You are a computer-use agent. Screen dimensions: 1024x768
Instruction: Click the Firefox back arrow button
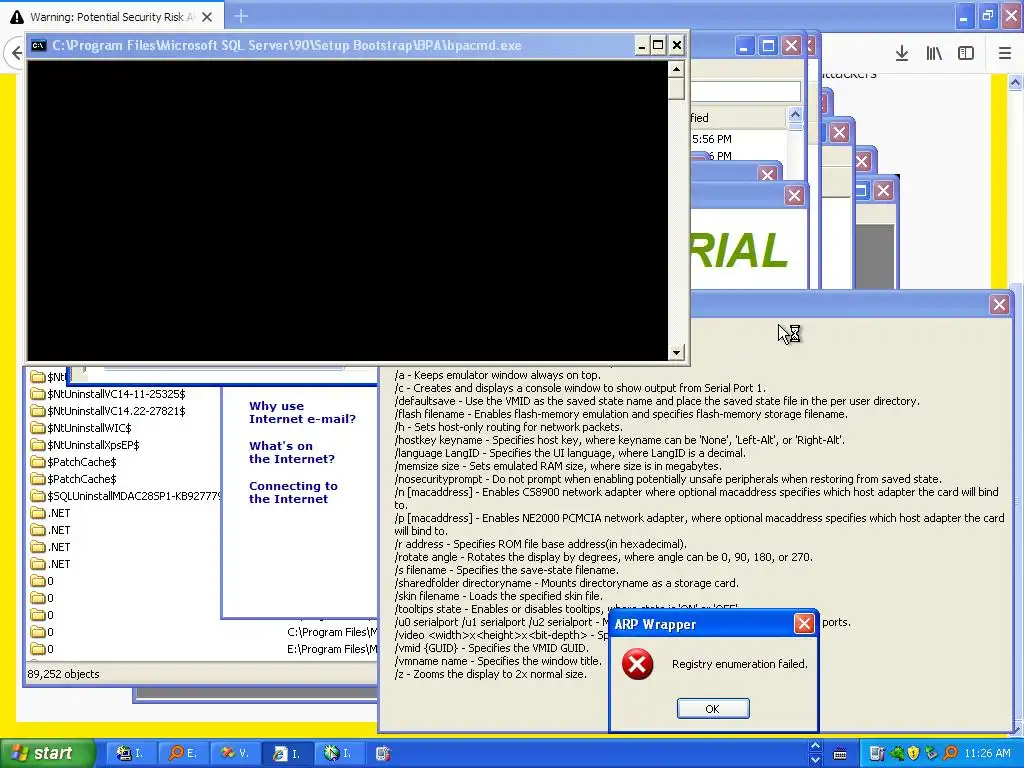[x=16, y=53]
